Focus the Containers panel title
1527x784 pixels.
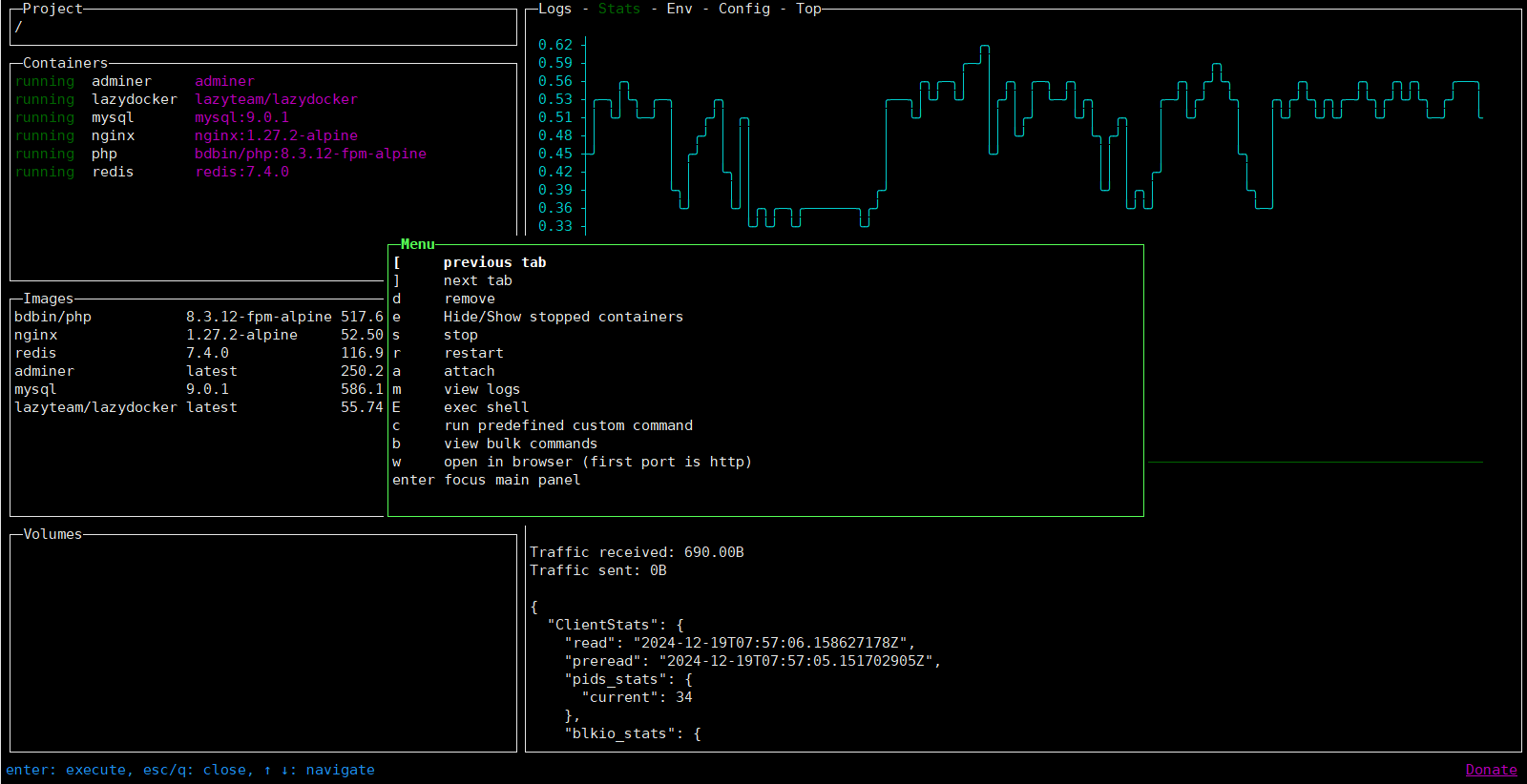coord(65,63)
